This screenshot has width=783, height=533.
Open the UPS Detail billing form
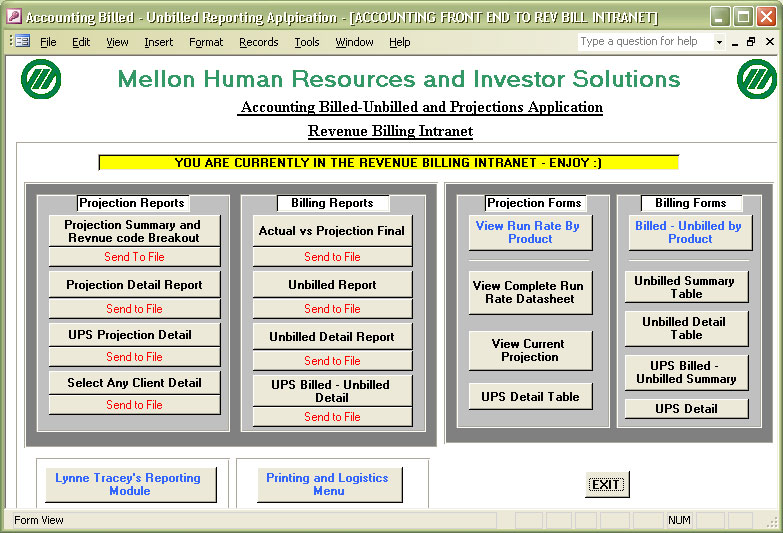[687, 409]
